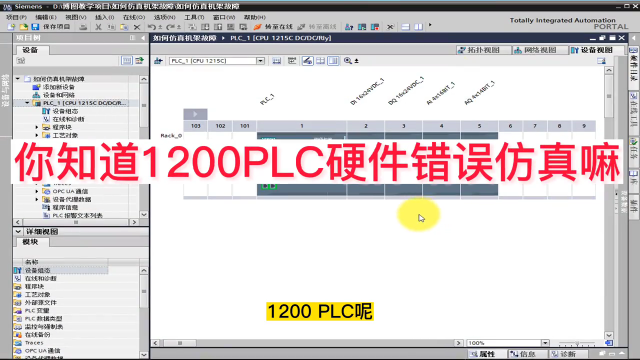Click the undo arrow icon
640x360 pixels.
(x=152, y=27)
